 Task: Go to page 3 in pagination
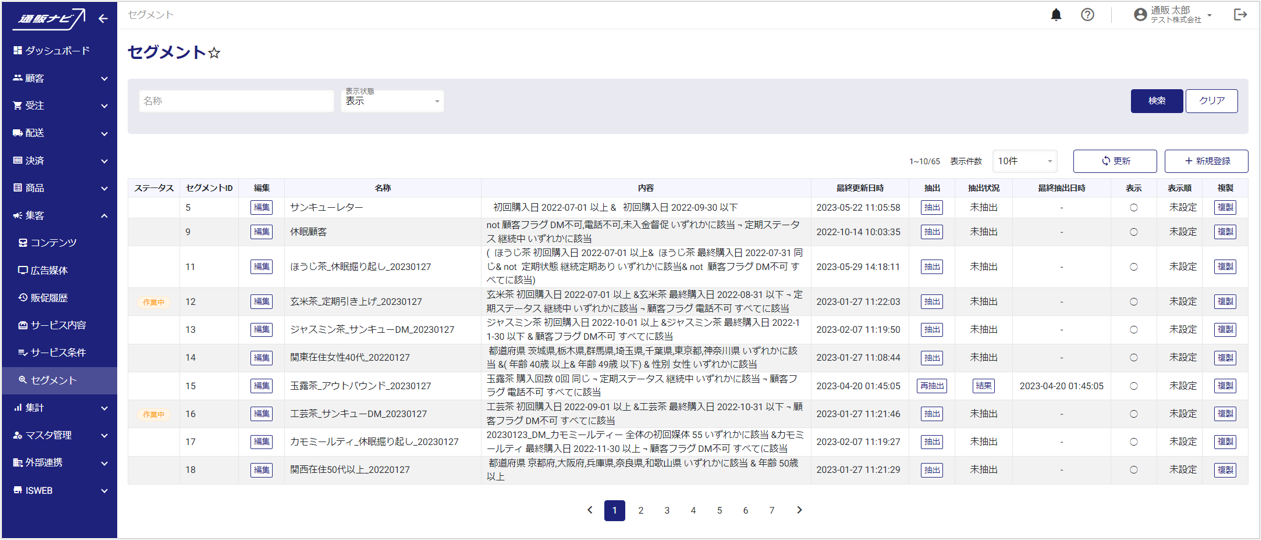(x=667, y=510)
